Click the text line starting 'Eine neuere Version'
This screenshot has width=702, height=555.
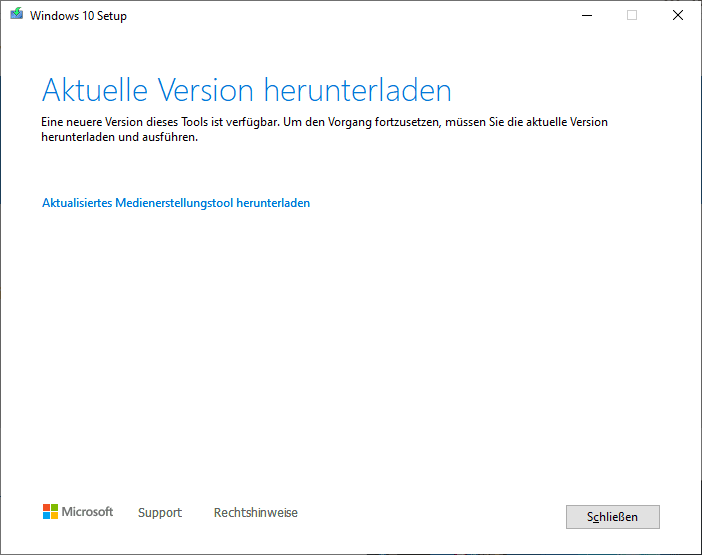click(325, 122)
